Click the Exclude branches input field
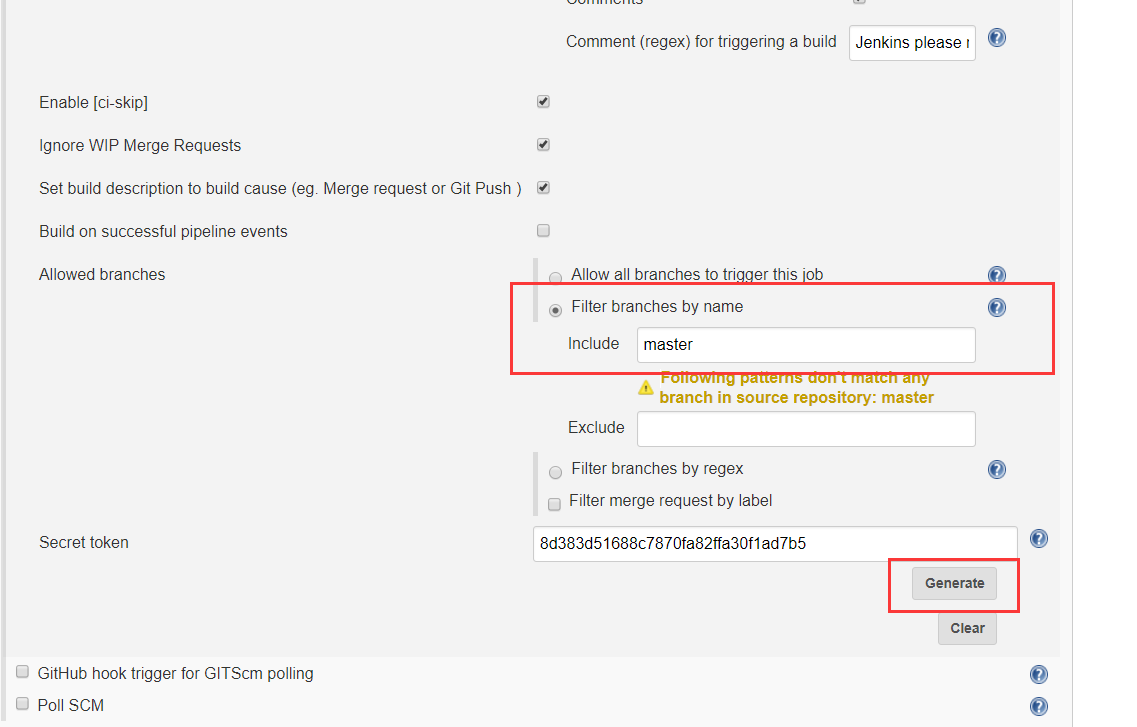This screenshot has width=1137, height=727. 806,429
